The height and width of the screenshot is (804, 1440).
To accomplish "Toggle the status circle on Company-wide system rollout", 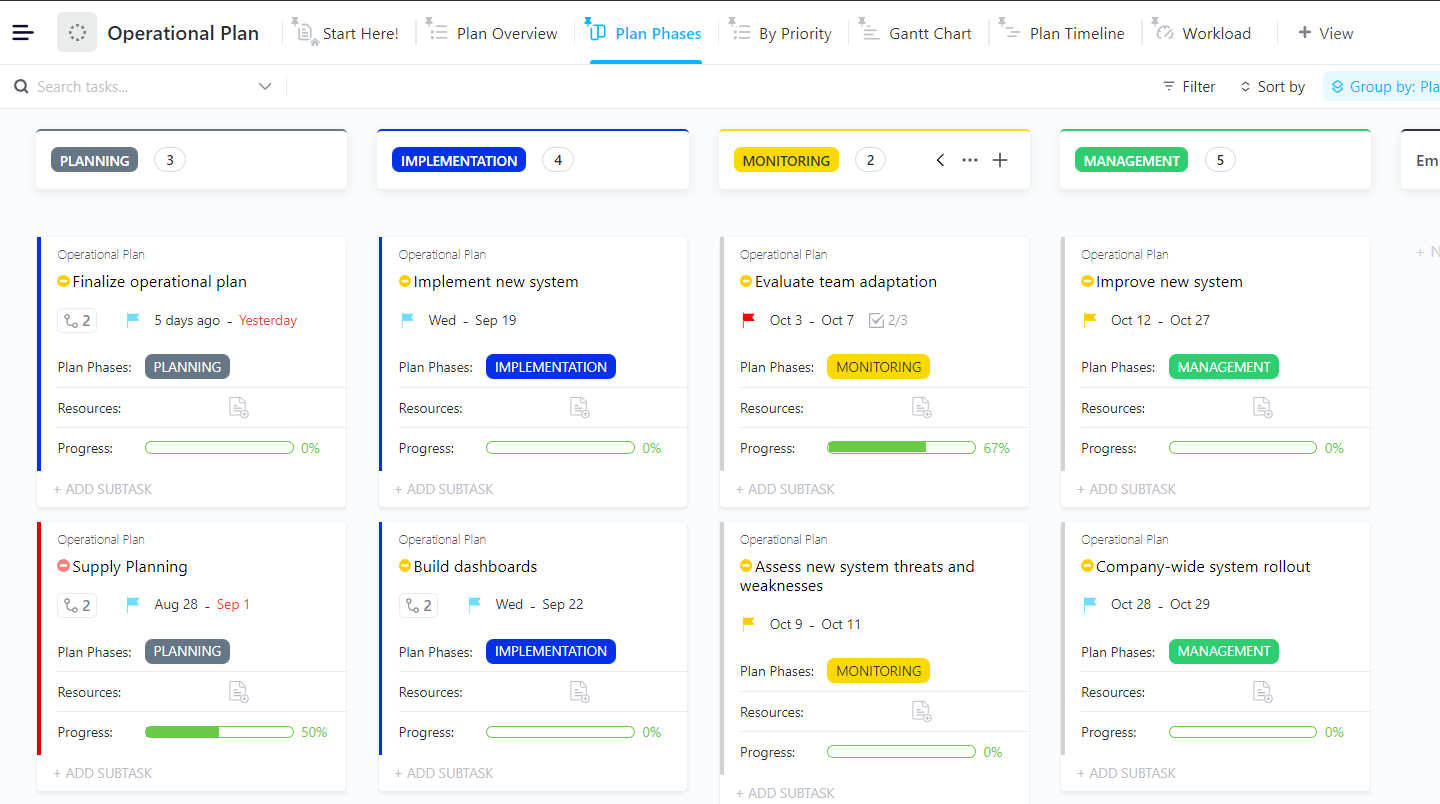I will [1088, 566].
